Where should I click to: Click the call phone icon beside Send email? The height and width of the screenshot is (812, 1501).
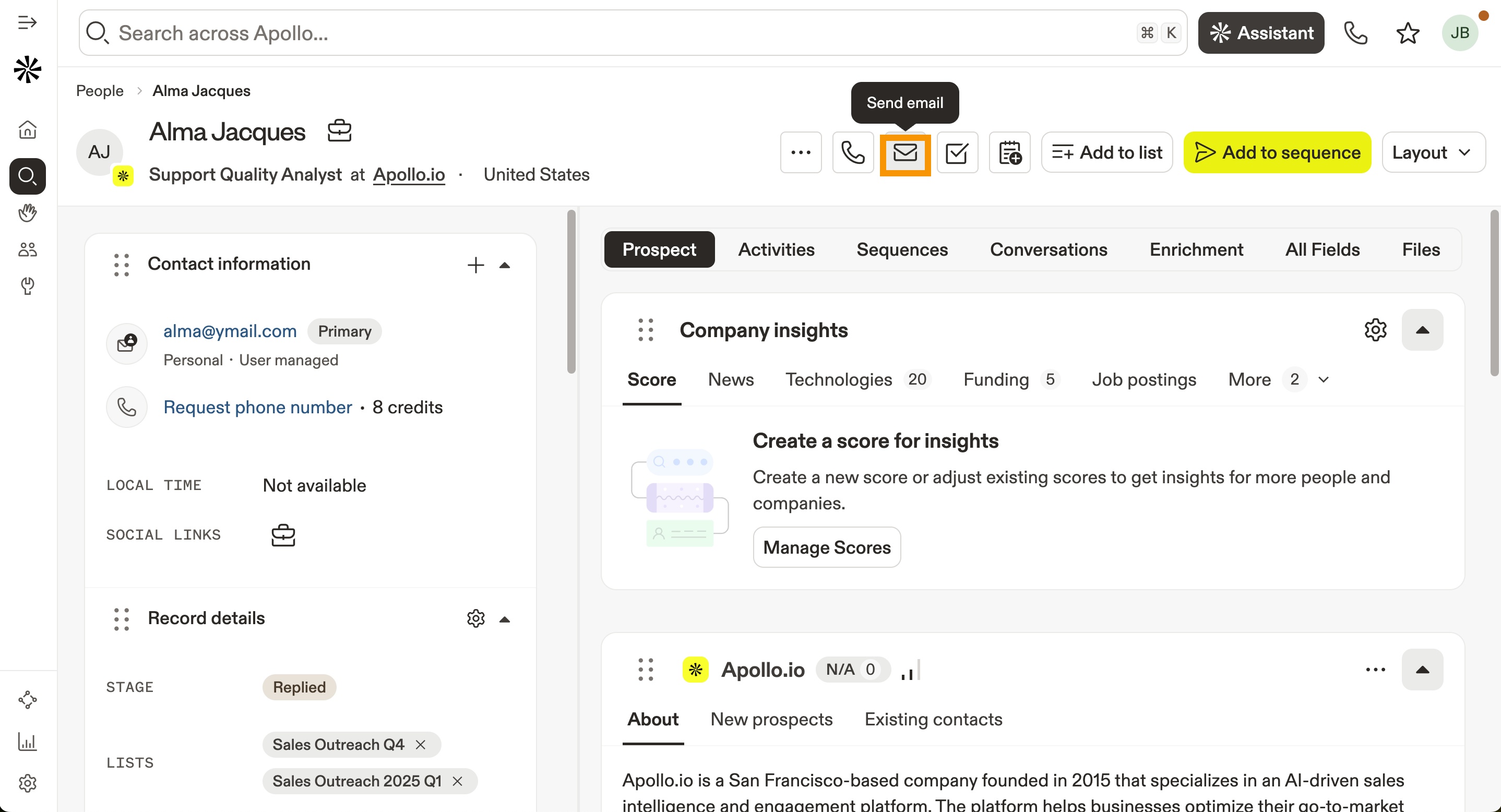pyautogui.click(x=852, y=153)
